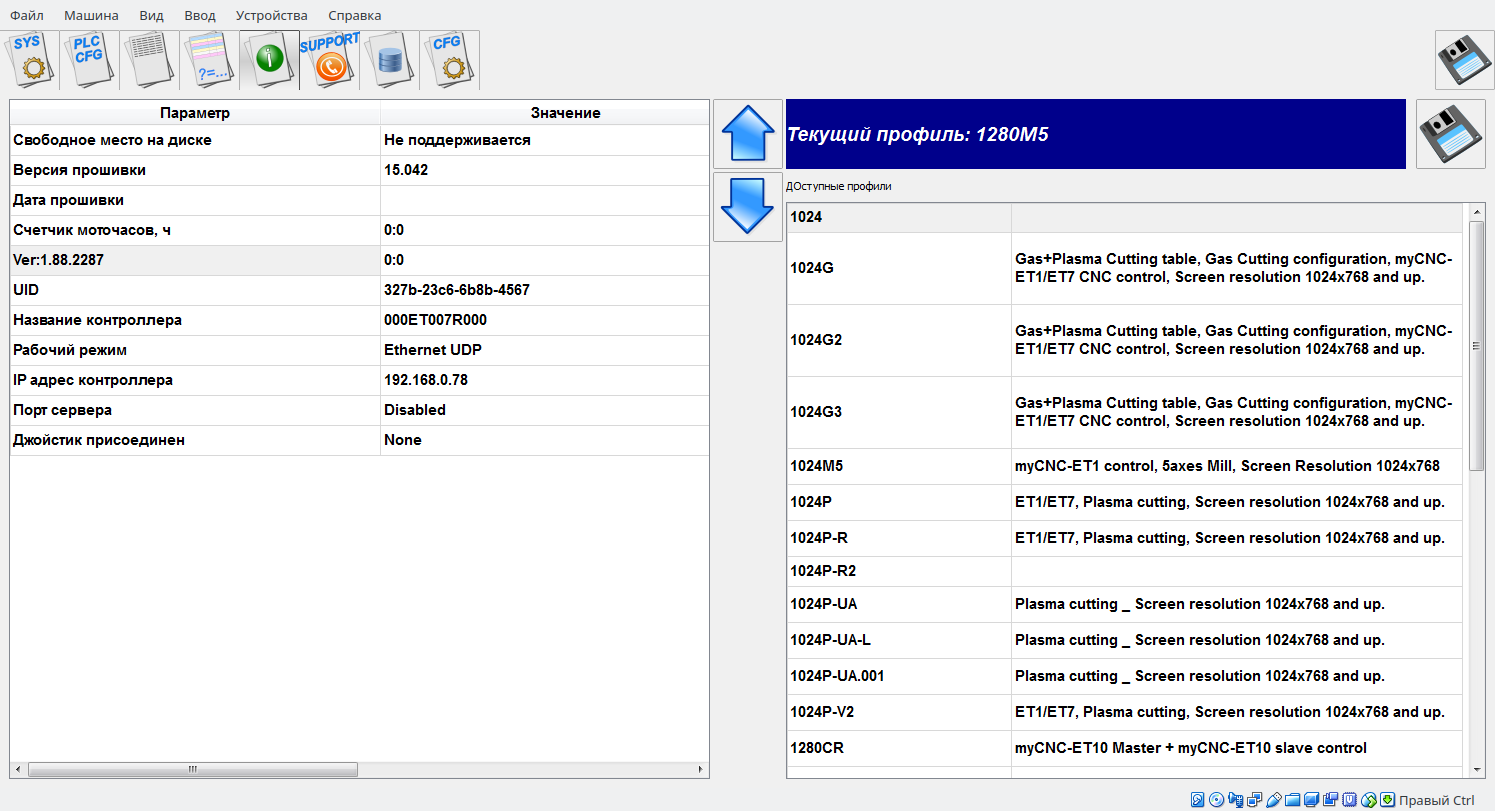Click the profiles list vertical scrollbar
1495x811 pixels.
[1476, 345]
